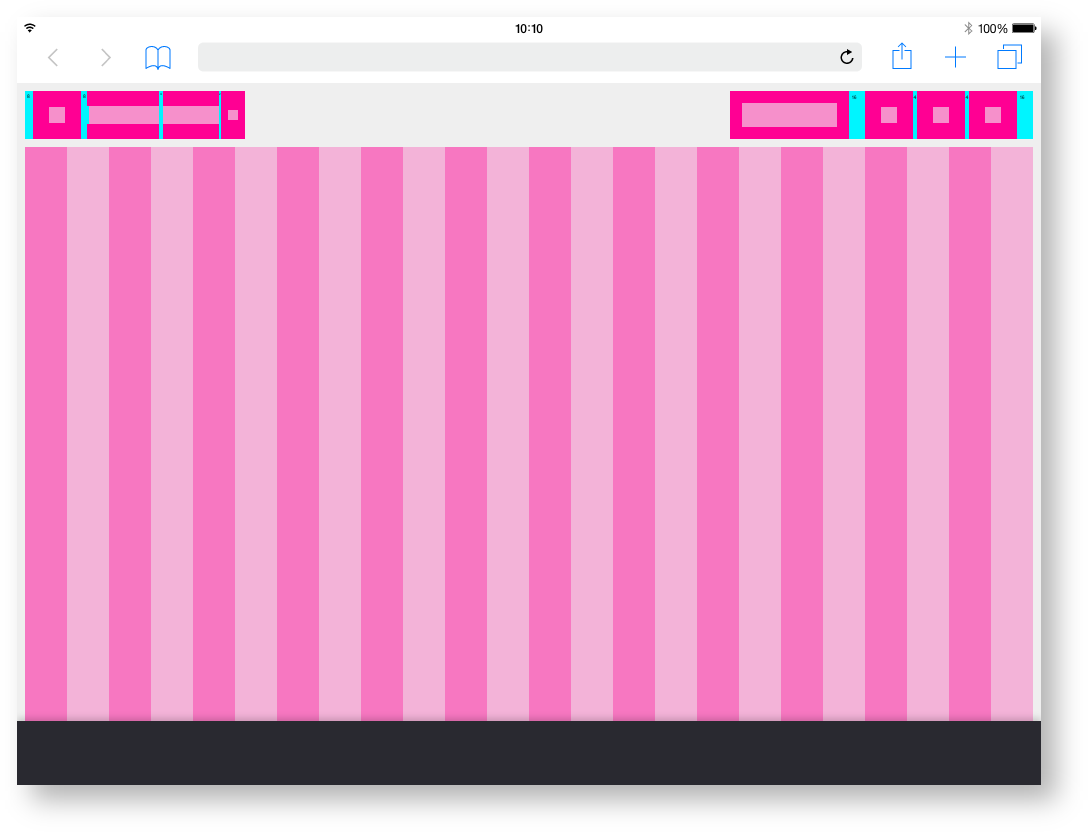Click the empty Safari address bar
Image resolution: width=1089 pixels, height=833 pixels.
[x=520, y=58]
